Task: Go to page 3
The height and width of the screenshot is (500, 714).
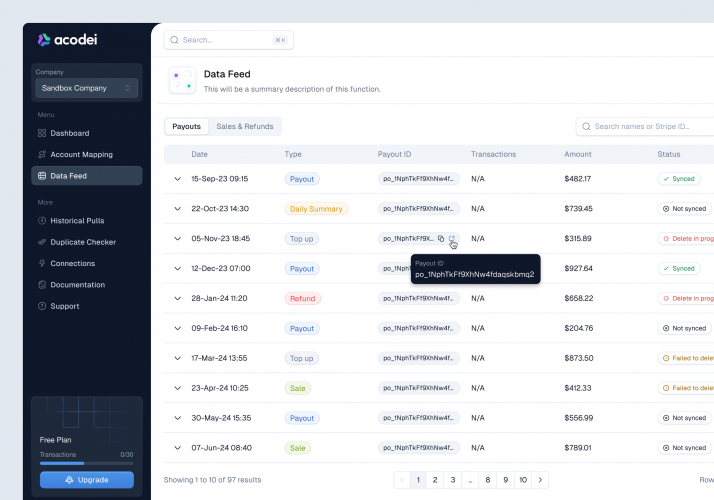Action: [x=453, y=480]
